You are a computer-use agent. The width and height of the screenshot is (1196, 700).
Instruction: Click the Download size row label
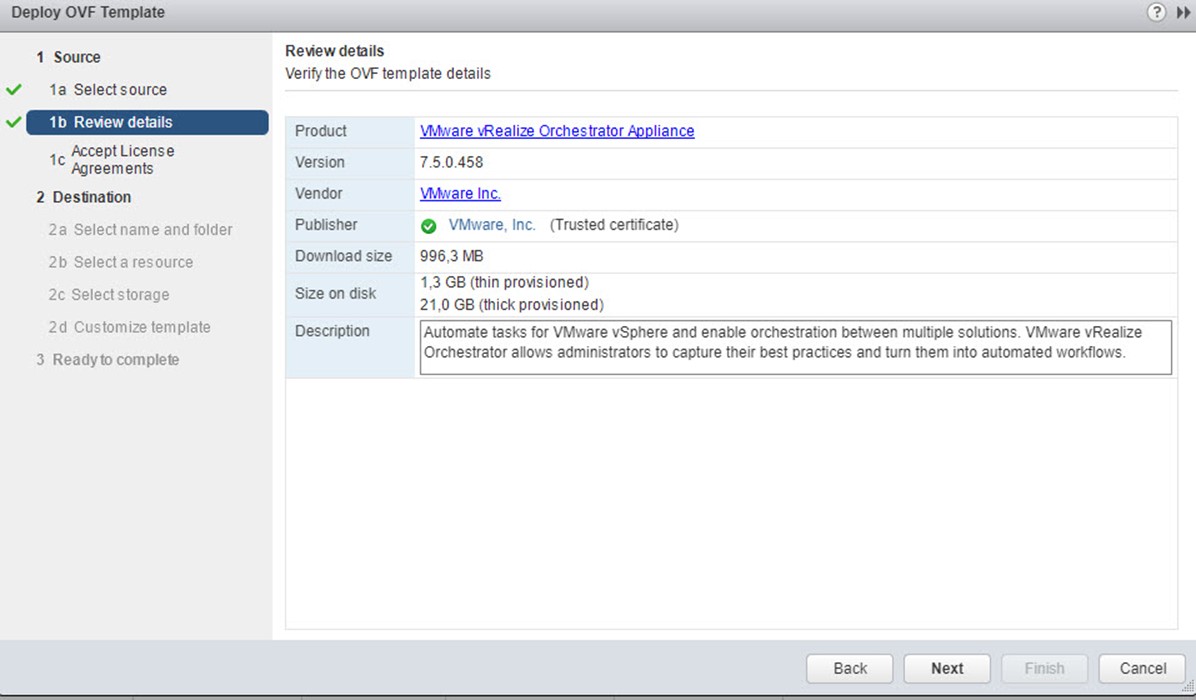(x=343, y=256)
